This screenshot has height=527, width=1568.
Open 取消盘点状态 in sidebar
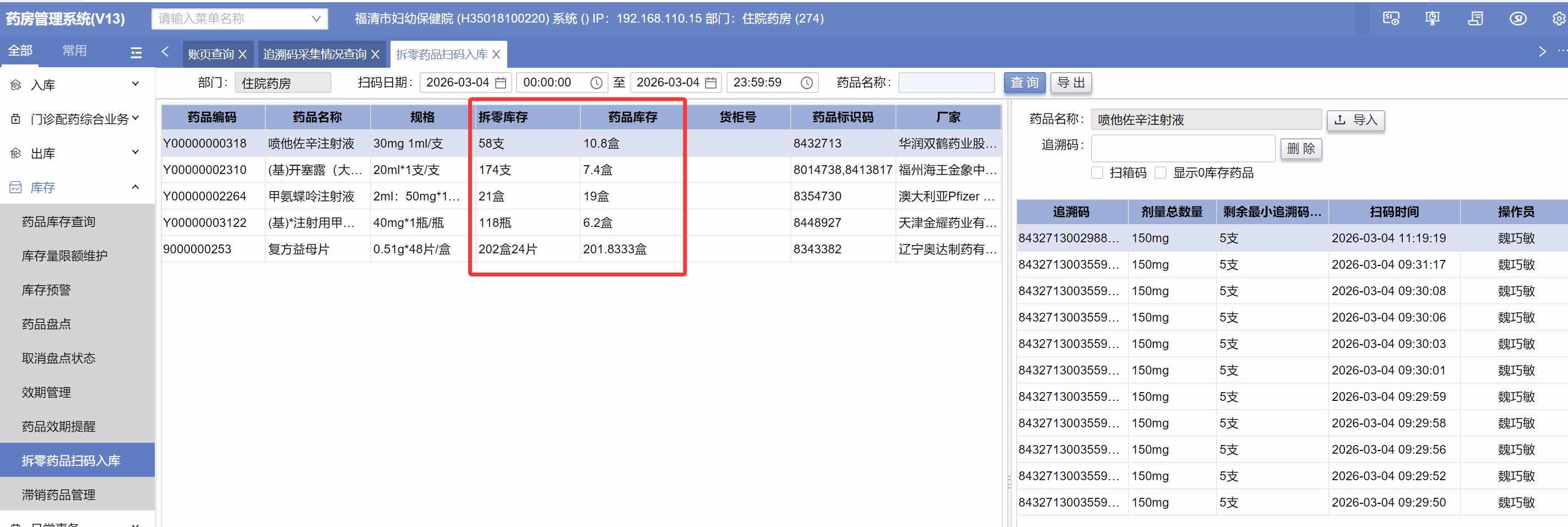(77, 358)
